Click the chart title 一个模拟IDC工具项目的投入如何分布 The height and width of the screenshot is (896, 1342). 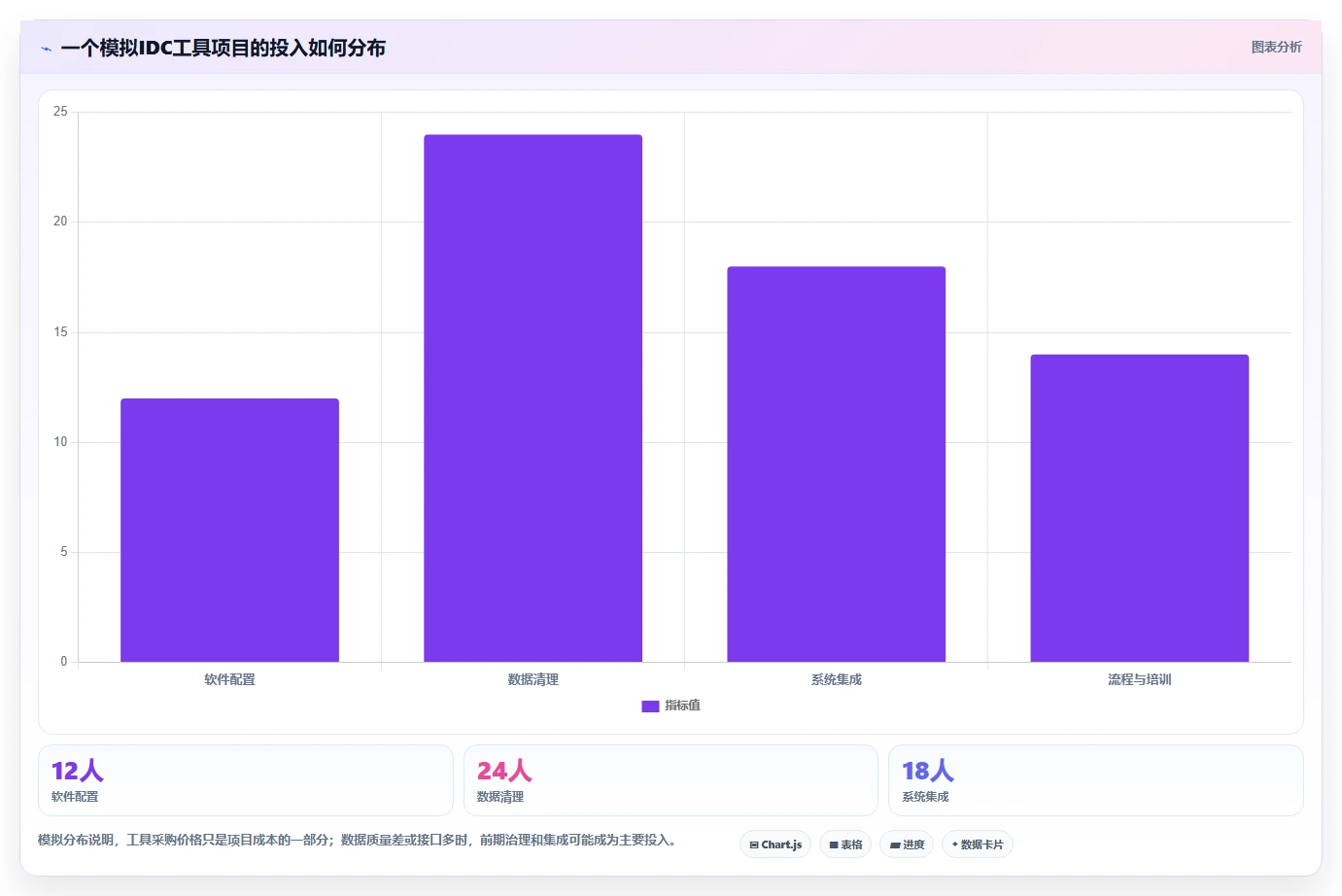coord(223,48)
